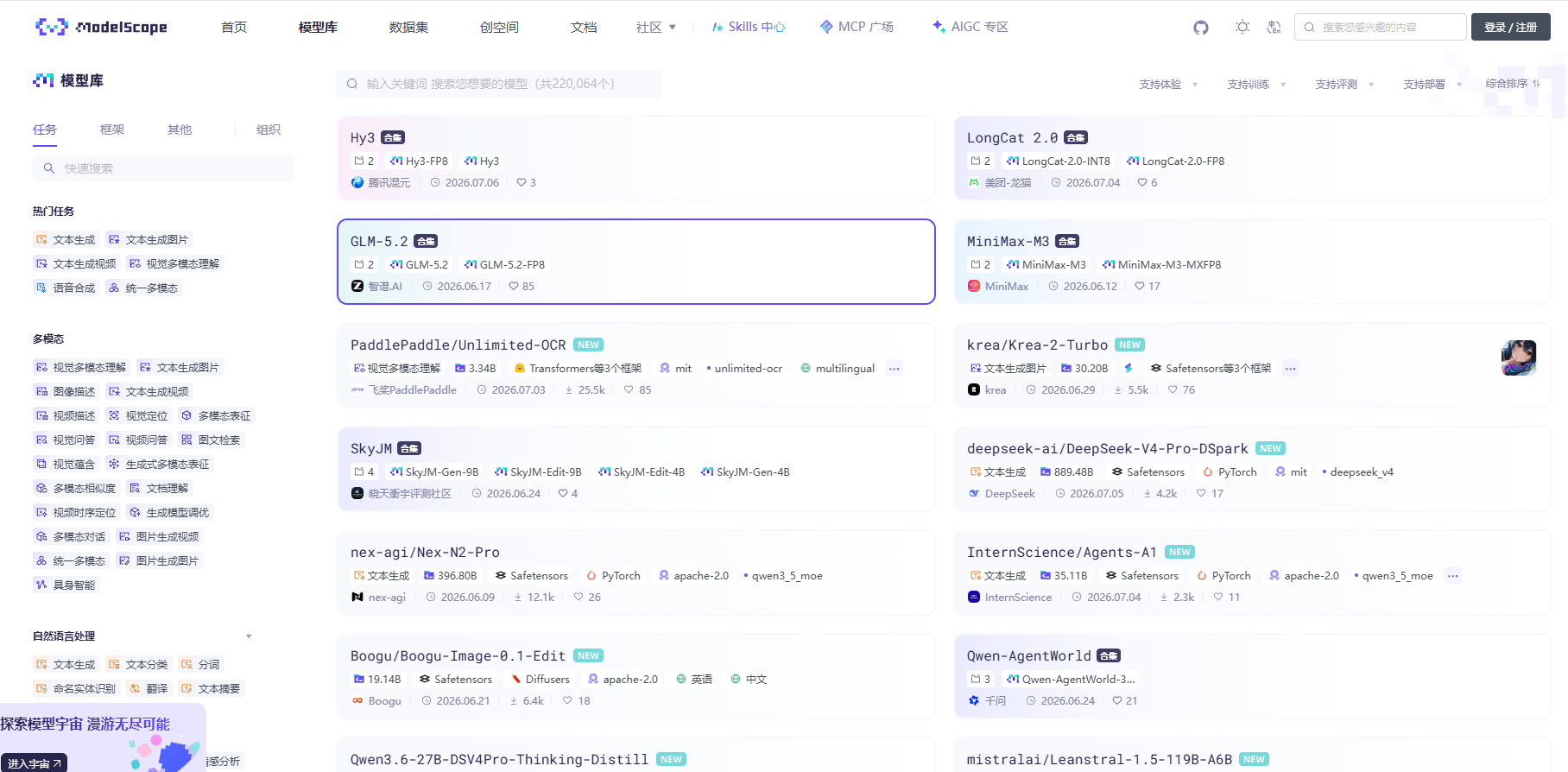
Task: Click the 智谱.AI organization avatar icon
Action: (x=357, y=287)
